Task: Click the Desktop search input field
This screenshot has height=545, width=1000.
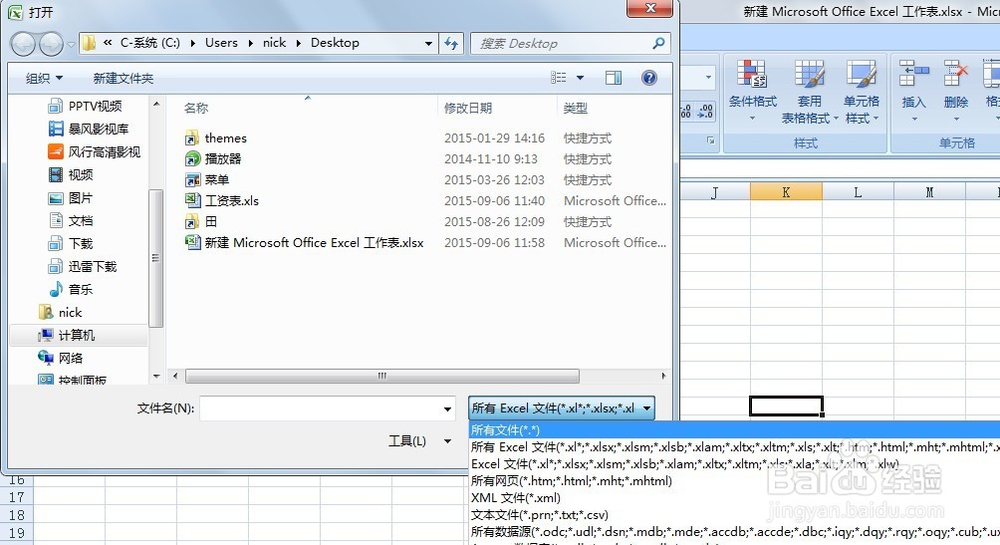Action: pyautogui.click(x=561, y=43)
